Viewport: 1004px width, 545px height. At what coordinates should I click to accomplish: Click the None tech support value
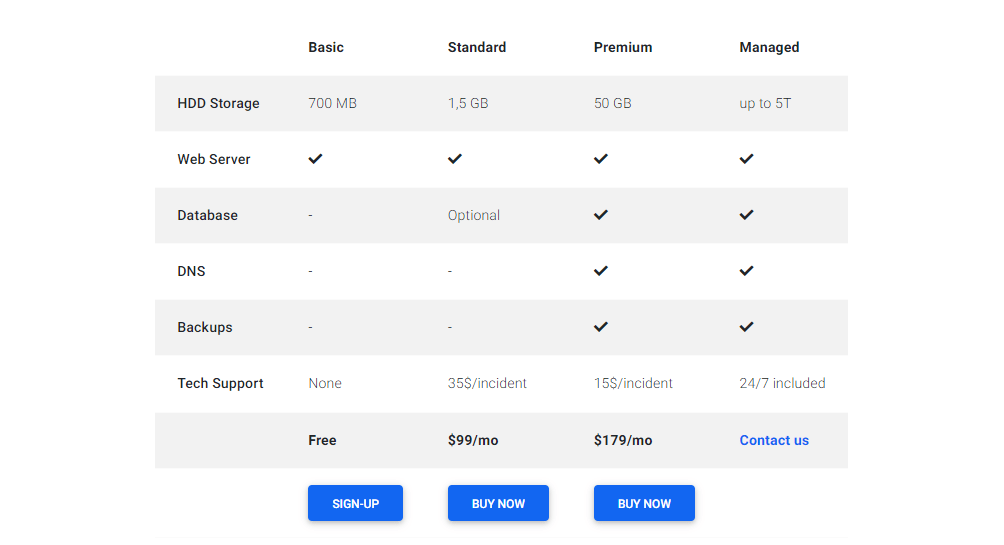click(x=325, y=383)
